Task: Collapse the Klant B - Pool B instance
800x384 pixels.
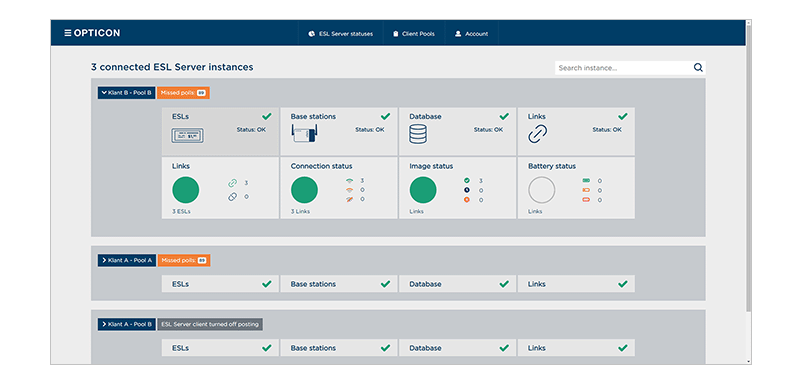Action: coord(127,93)
